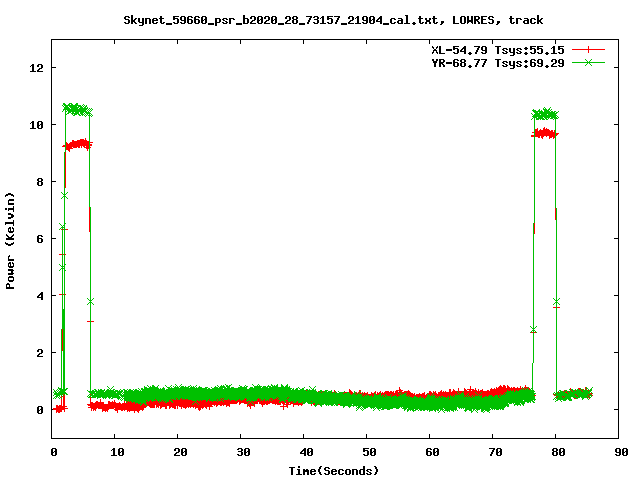Click the red line sample in legend
Viewport: 640px width, 480px height.
[588, 50]
